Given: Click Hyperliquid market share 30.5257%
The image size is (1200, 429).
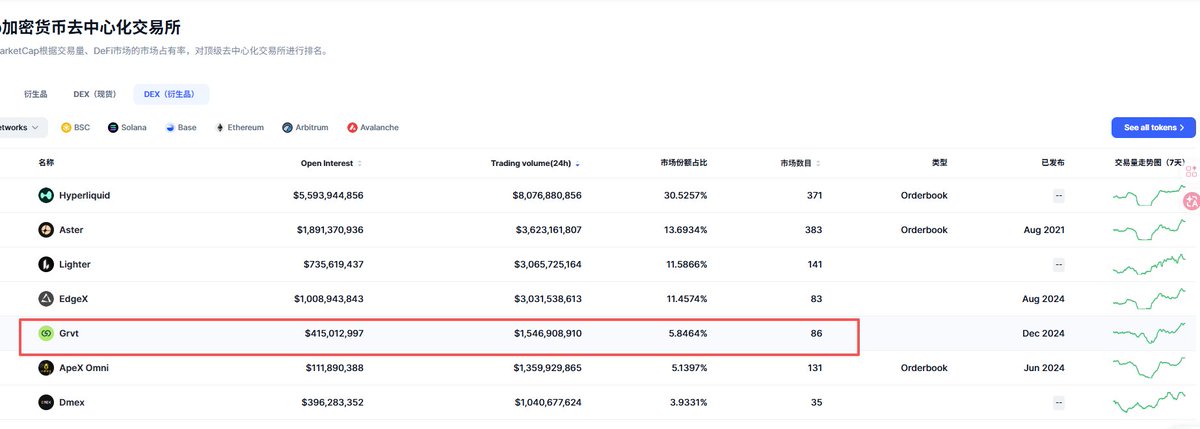Looking at the screenshot, I should [684, 196].
